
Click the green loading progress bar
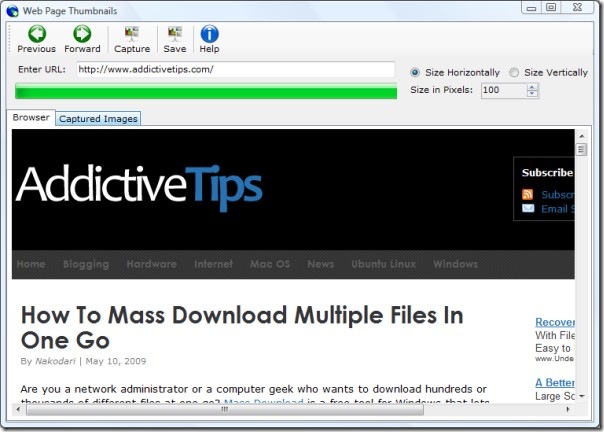tap(206, 91)
